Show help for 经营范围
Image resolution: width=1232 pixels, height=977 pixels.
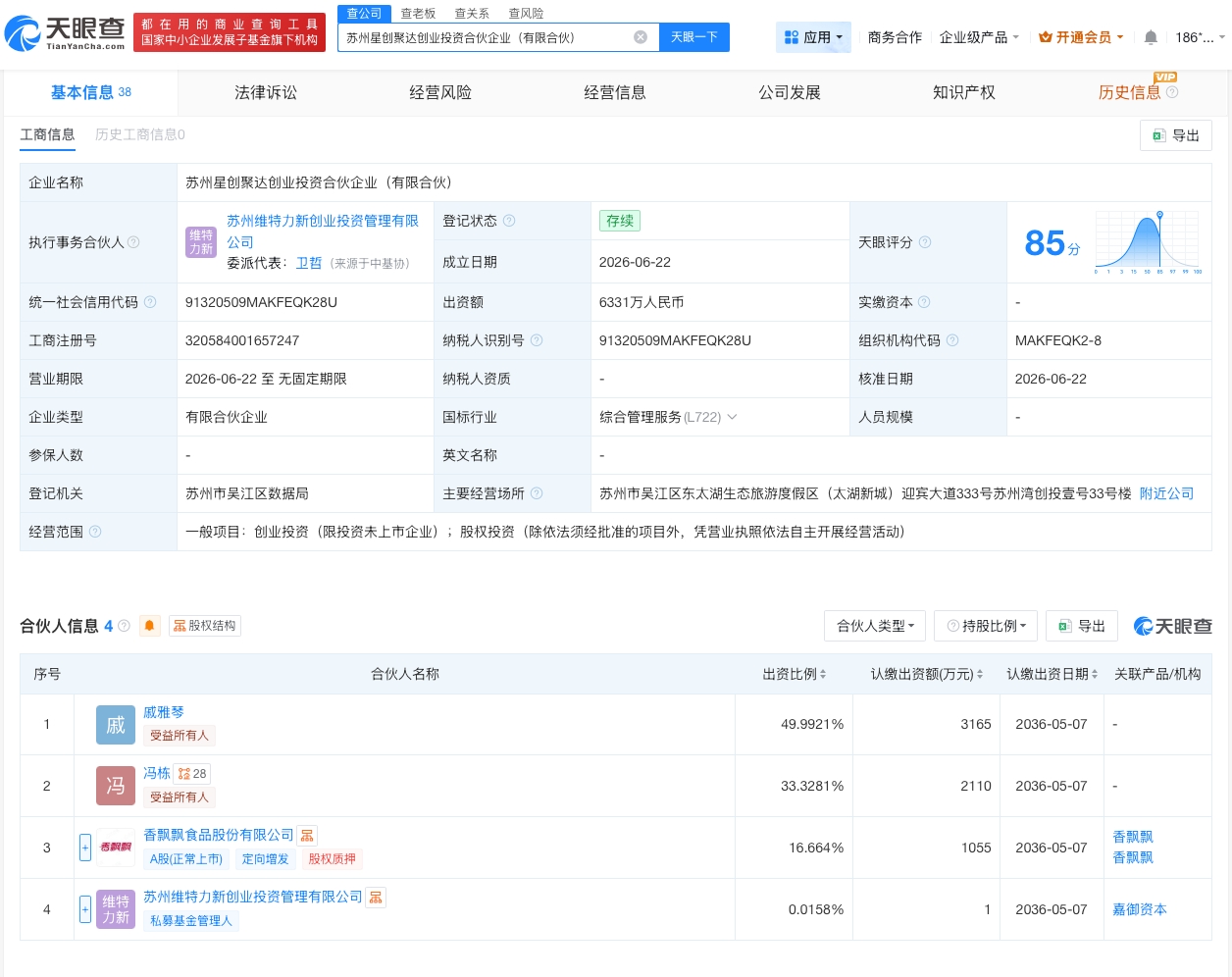(x=95, y=532)
